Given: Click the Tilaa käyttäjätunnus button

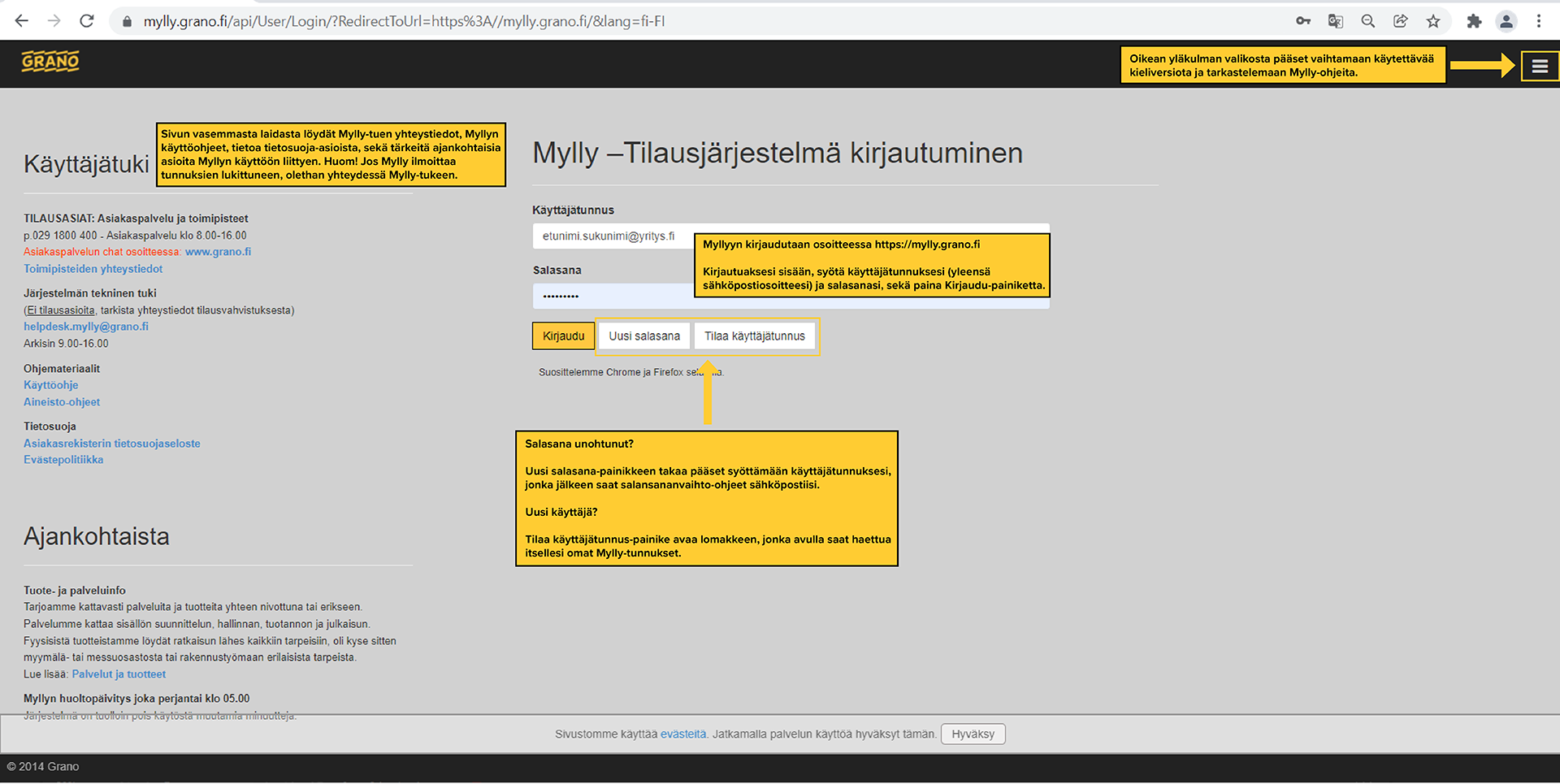Looking at the screenshot, I should tap(754, 336).
